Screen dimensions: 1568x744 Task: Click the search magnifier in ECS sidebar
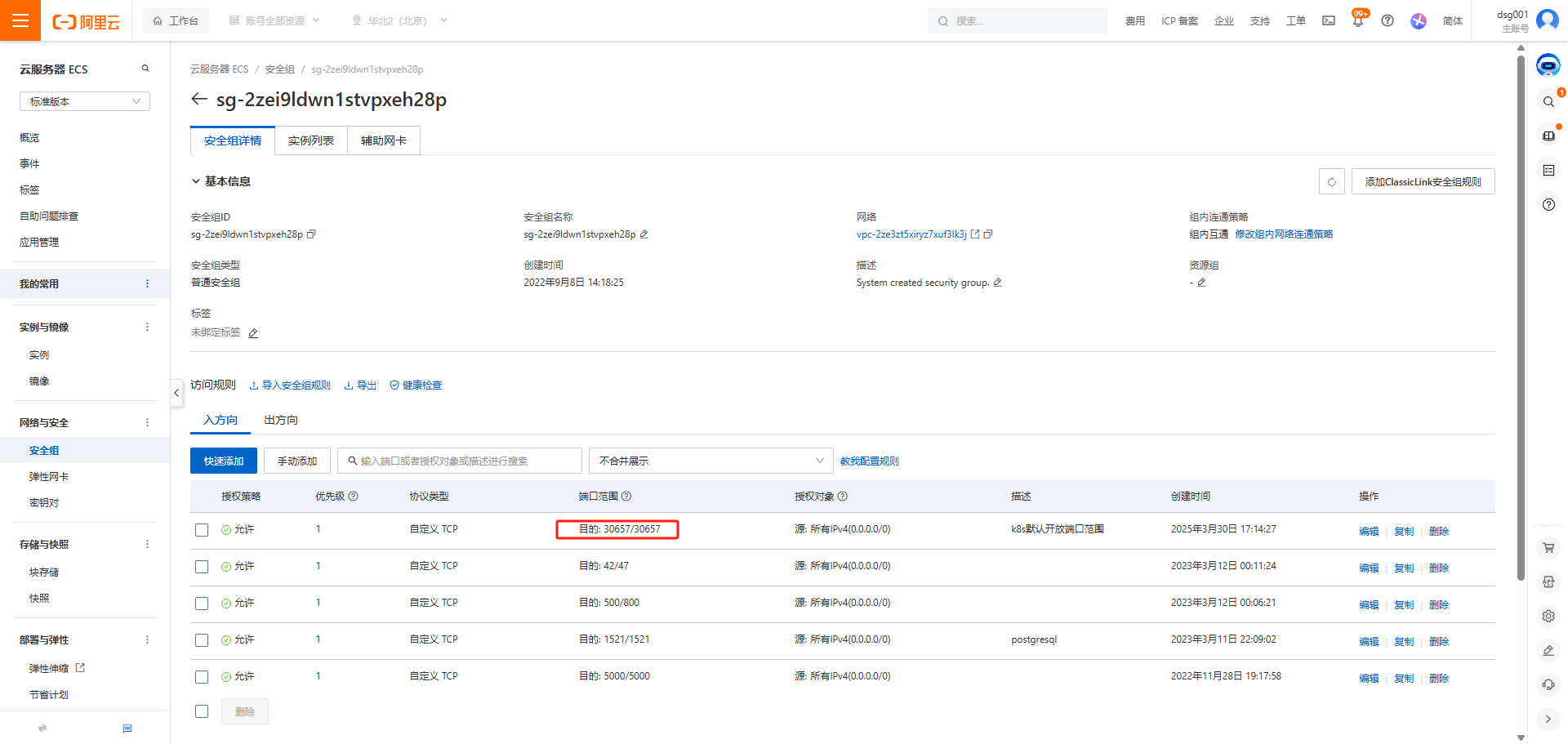(x=145, y=69)
